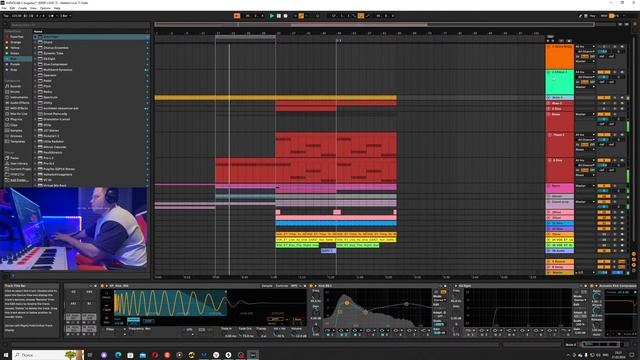Viewport: 640px width, 360px height.
Task: Select the orange track header
Action: 560,56
